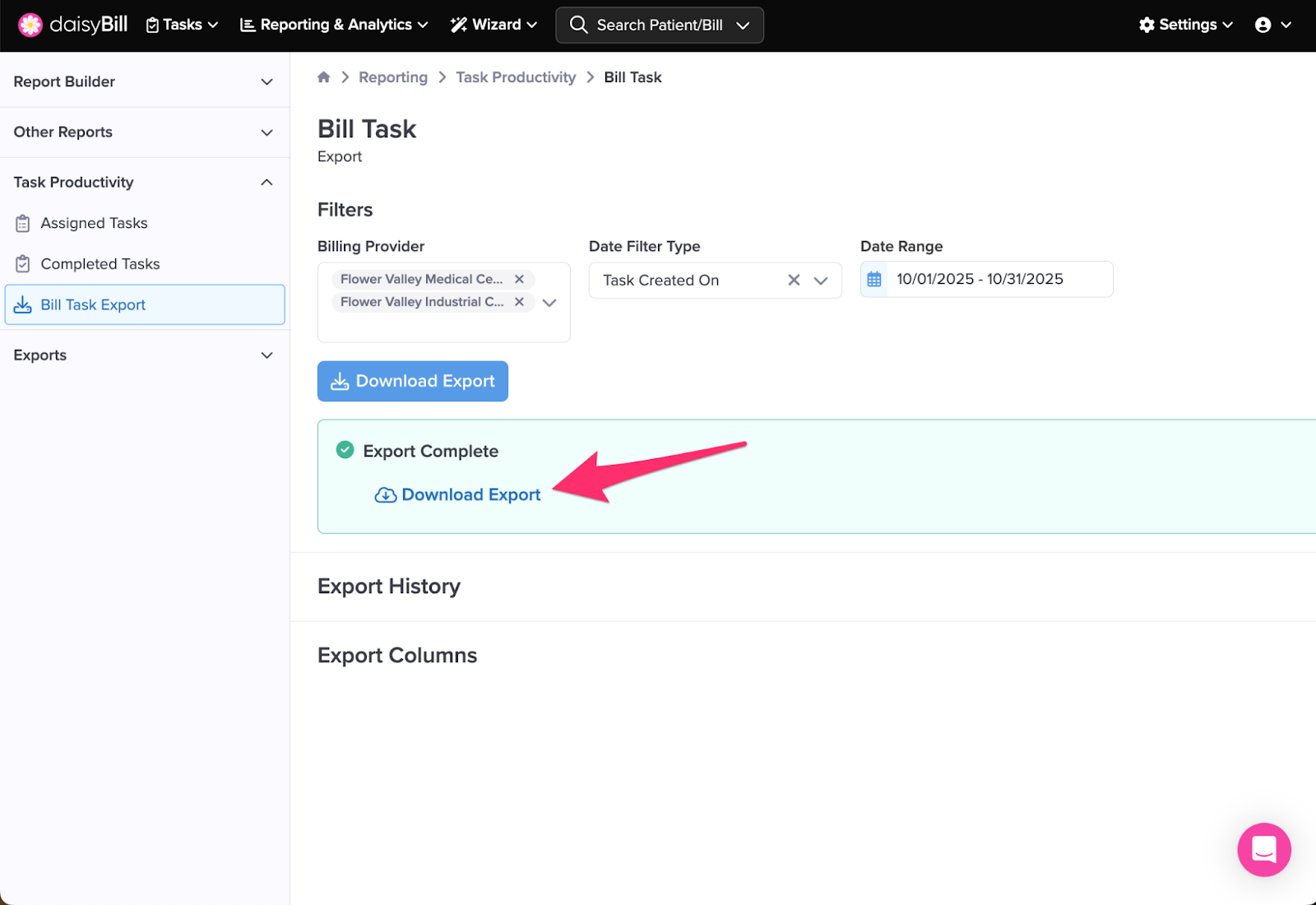Expand the Exports sidebar section
The width and height of the screenshot is (1316, 905).
coord(266,355)
